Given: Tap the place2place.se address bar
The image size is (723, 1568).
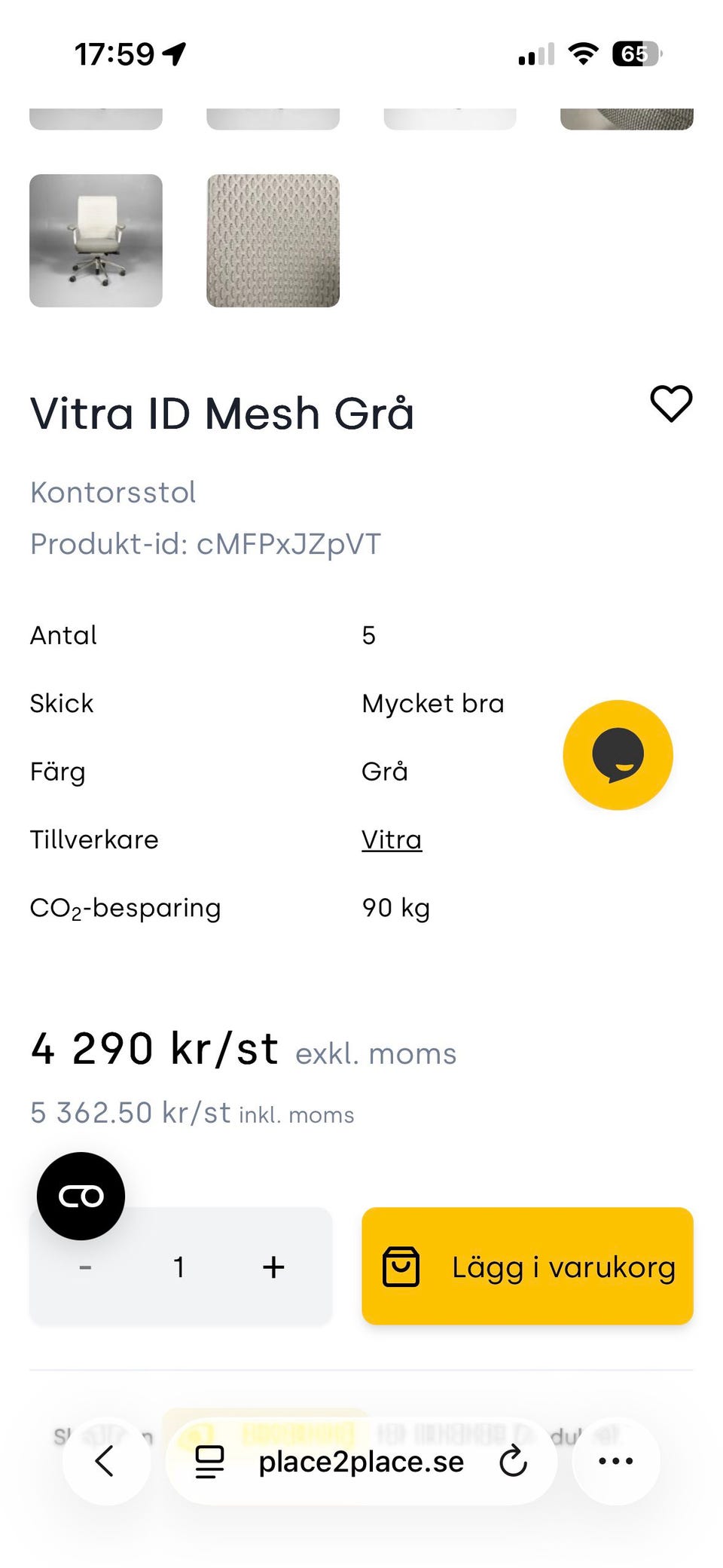Looking at the screenshot, I should [361, 1462].
